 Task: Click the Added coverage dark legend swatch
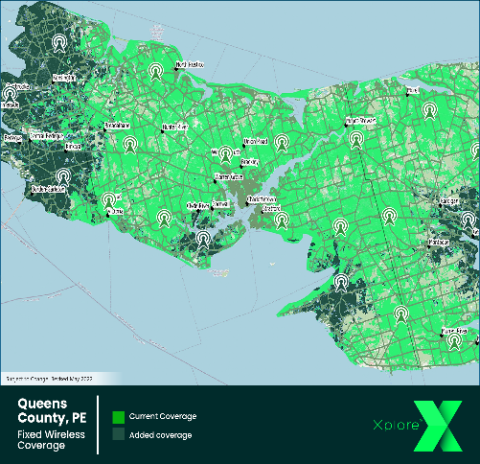pyautogui.click(x=118, y=434)
